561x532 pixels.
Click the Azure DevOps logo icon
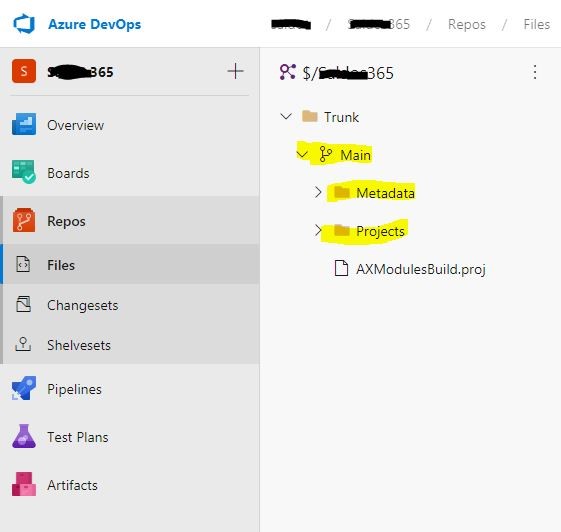click(24, 24)
